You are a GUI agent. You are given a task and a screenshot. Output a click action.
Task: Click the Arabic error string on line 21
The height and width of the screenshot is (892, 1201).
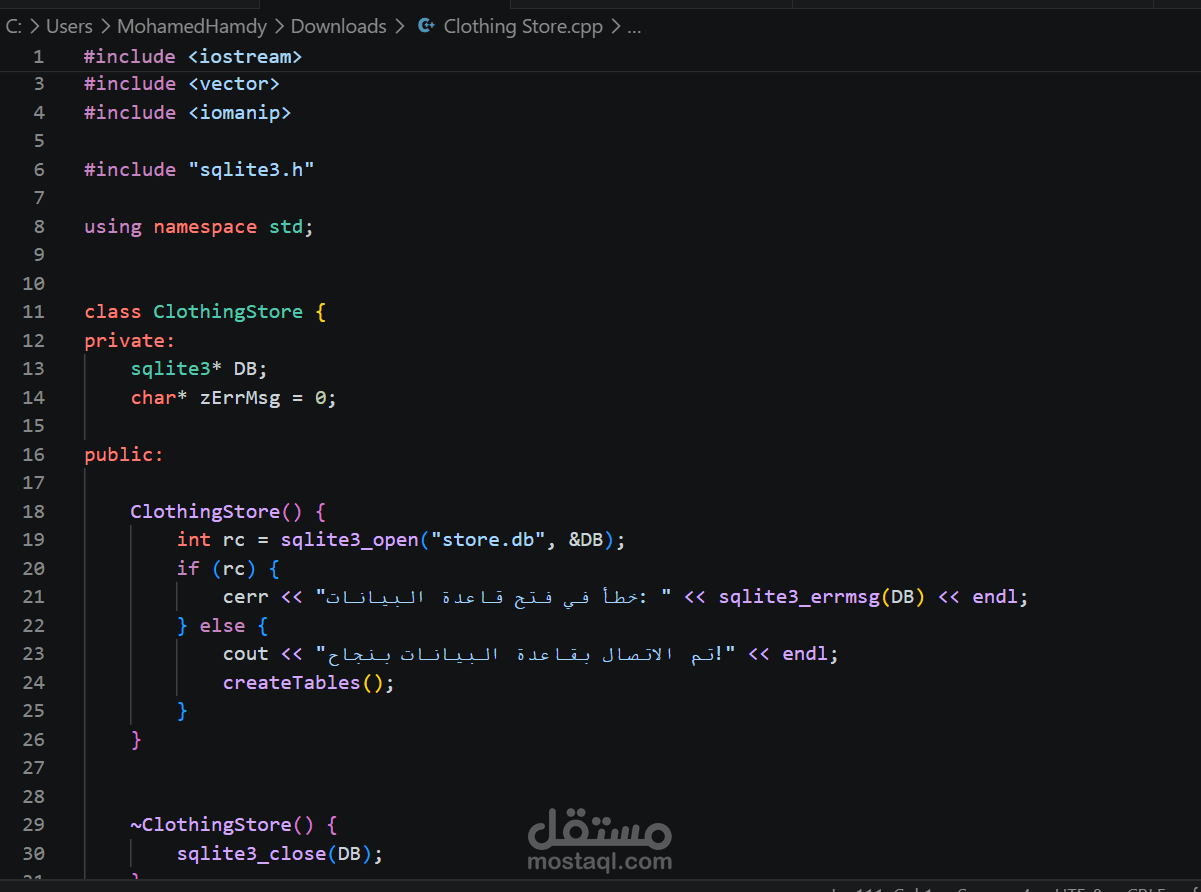point(494,597)
